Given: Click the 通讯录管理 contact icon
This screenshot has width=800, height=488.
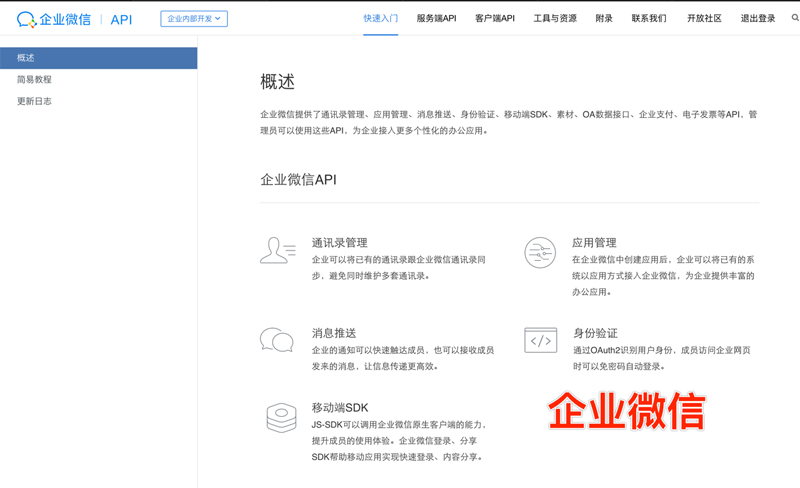Looking at the screenshot, I should tap(278, 250).
